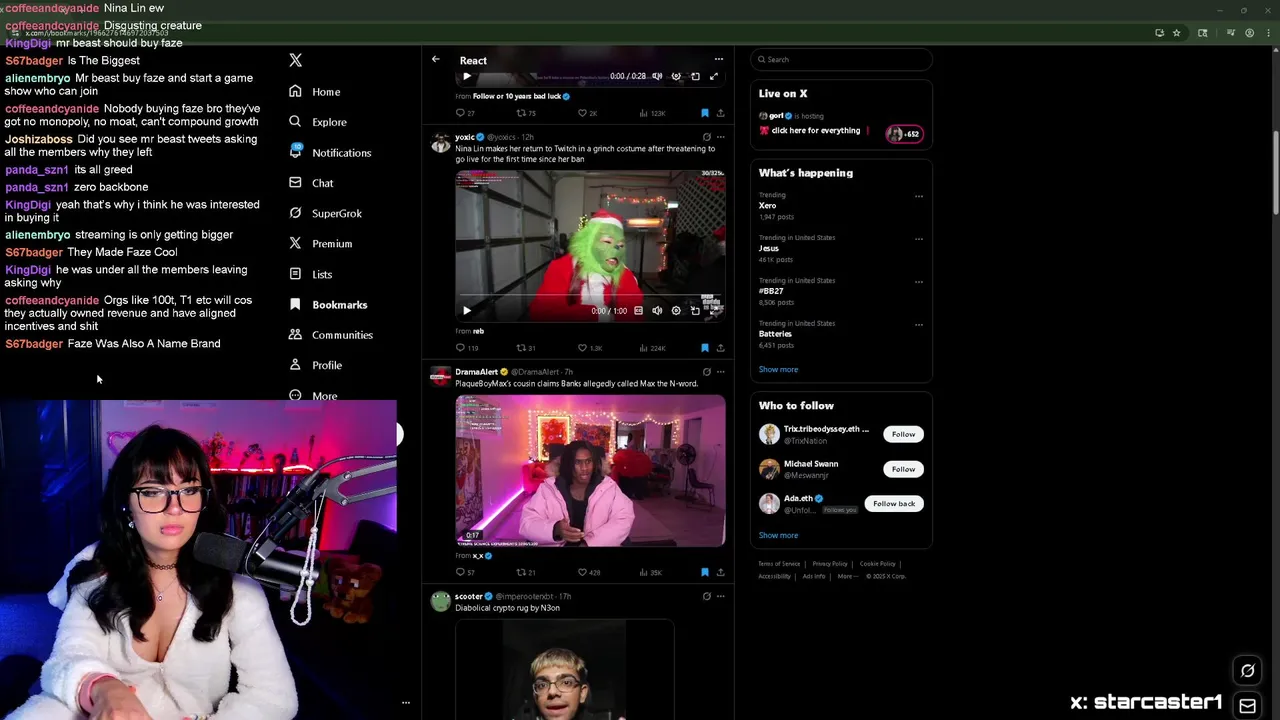Viewport: 1280px width, 720px height.
Task: Repost the yoxic post with 31 reposts
Action: coord(526,348)
